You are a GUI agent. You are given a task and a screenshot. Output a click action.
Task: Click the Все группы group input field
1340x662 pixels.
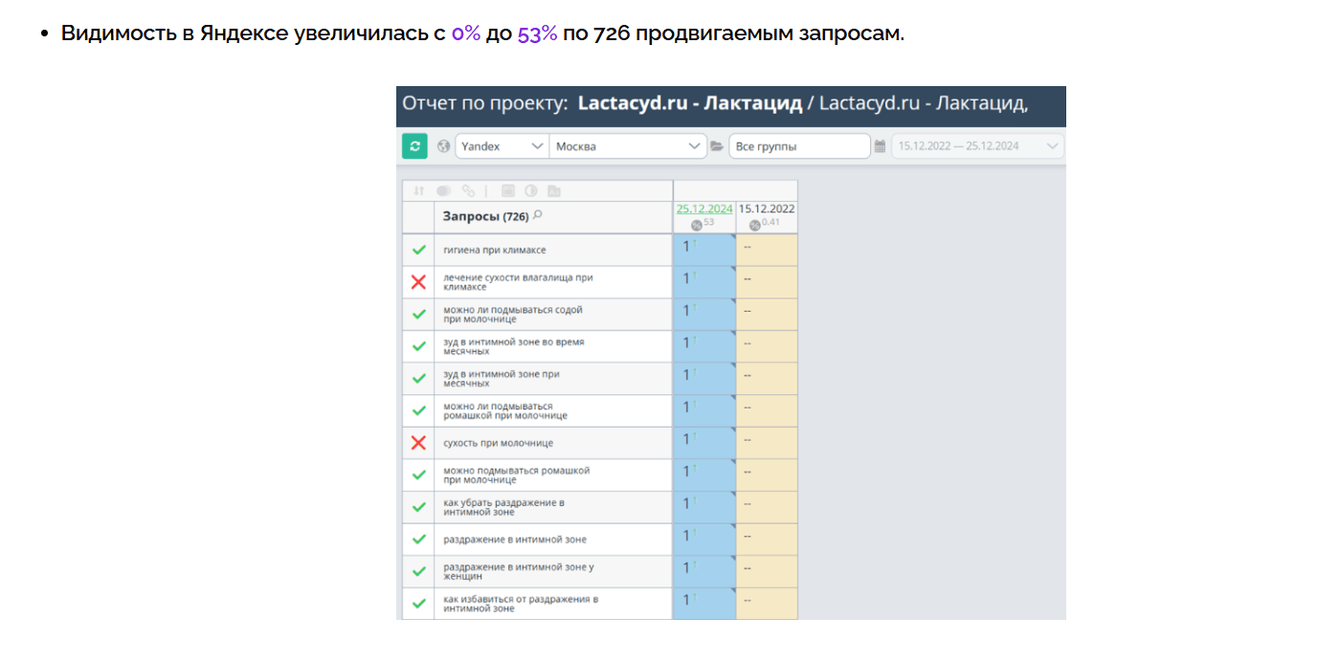tap(799, 146)
